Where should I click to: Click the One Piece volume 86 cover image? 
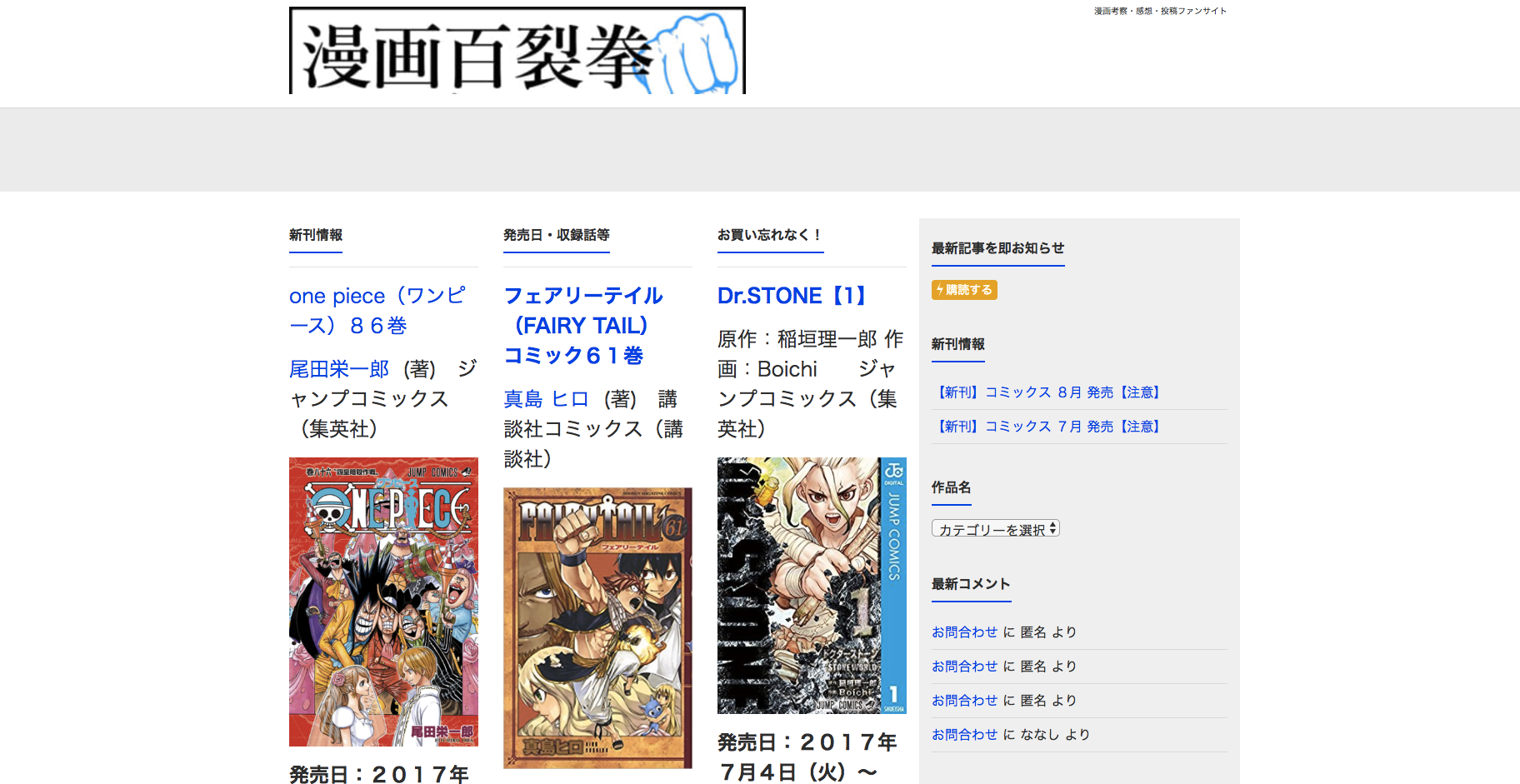point(383,602)
